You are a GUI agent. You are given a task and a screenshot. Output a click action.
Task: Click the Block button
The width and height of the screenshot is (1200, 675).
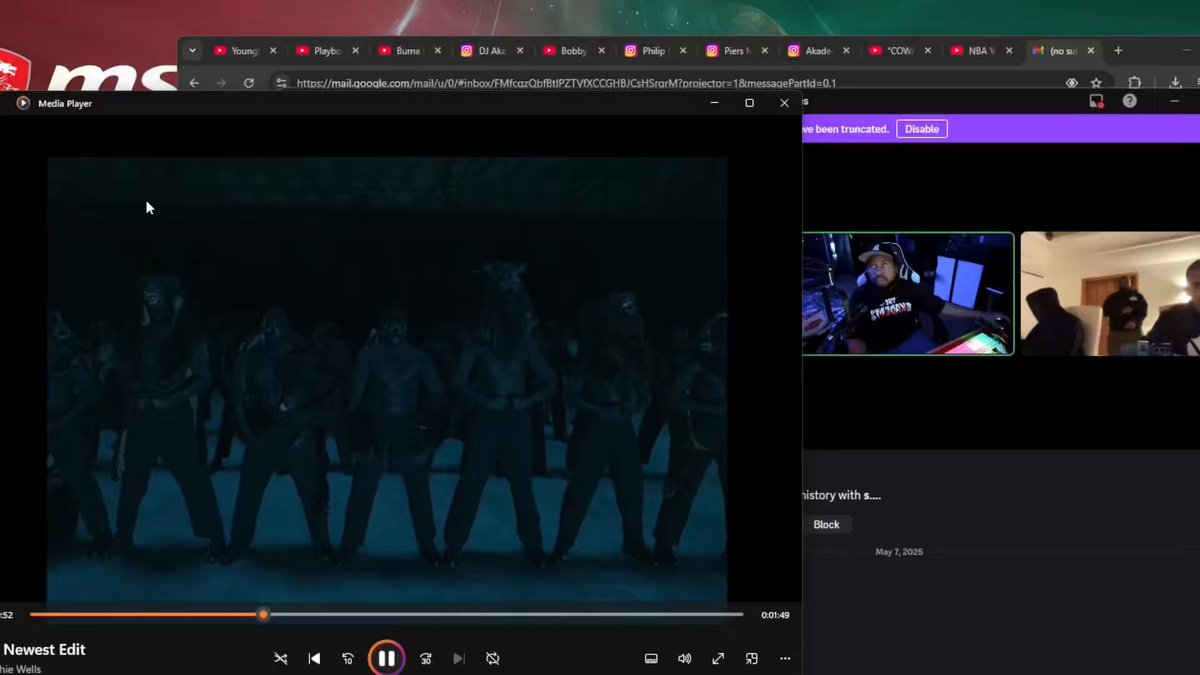pyautogui.click(x=826, y=525)
